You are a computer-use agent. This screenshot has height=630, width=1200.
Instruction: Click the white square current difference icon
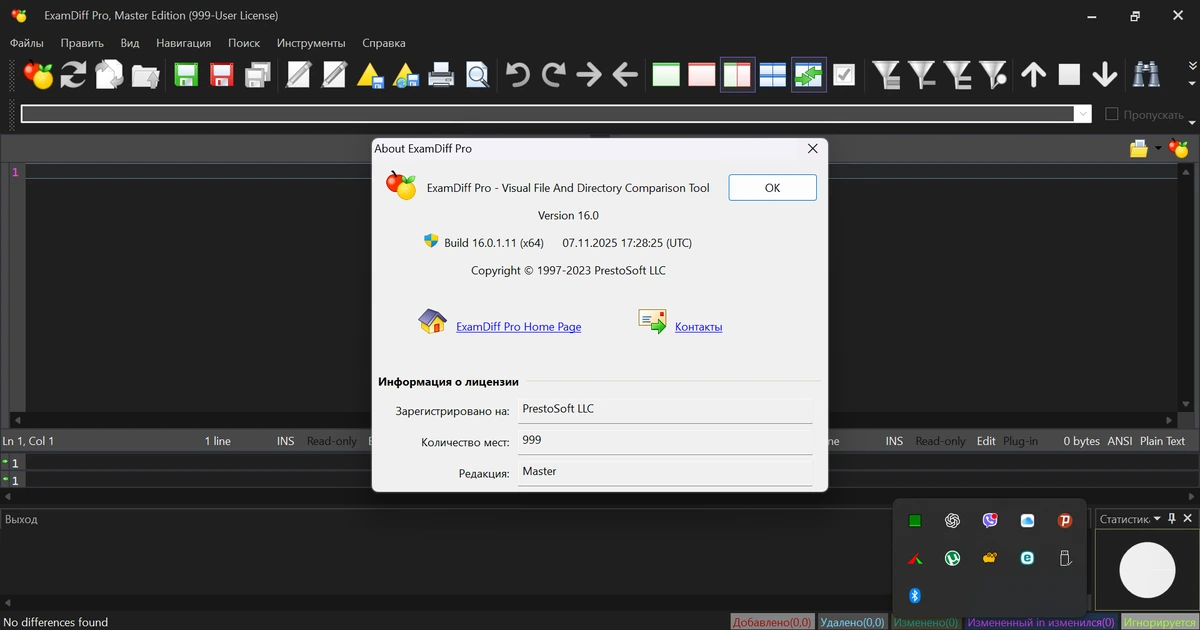pyautogui.click(x=1069, y=75)
